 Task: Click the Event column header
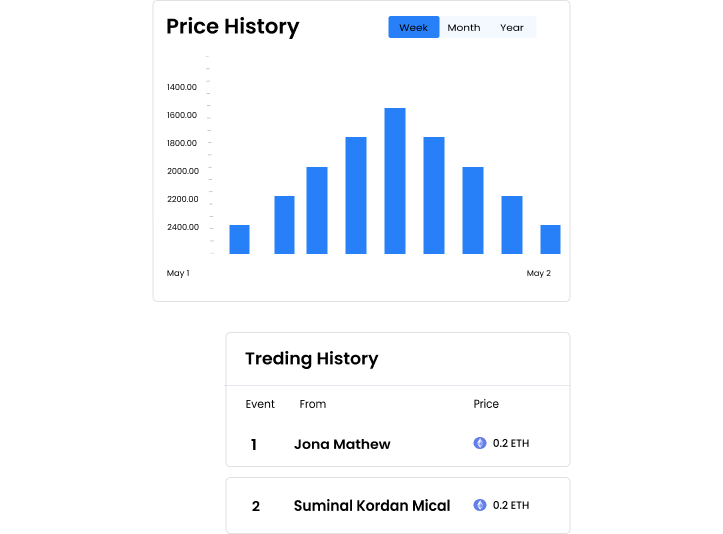point(260,404)
